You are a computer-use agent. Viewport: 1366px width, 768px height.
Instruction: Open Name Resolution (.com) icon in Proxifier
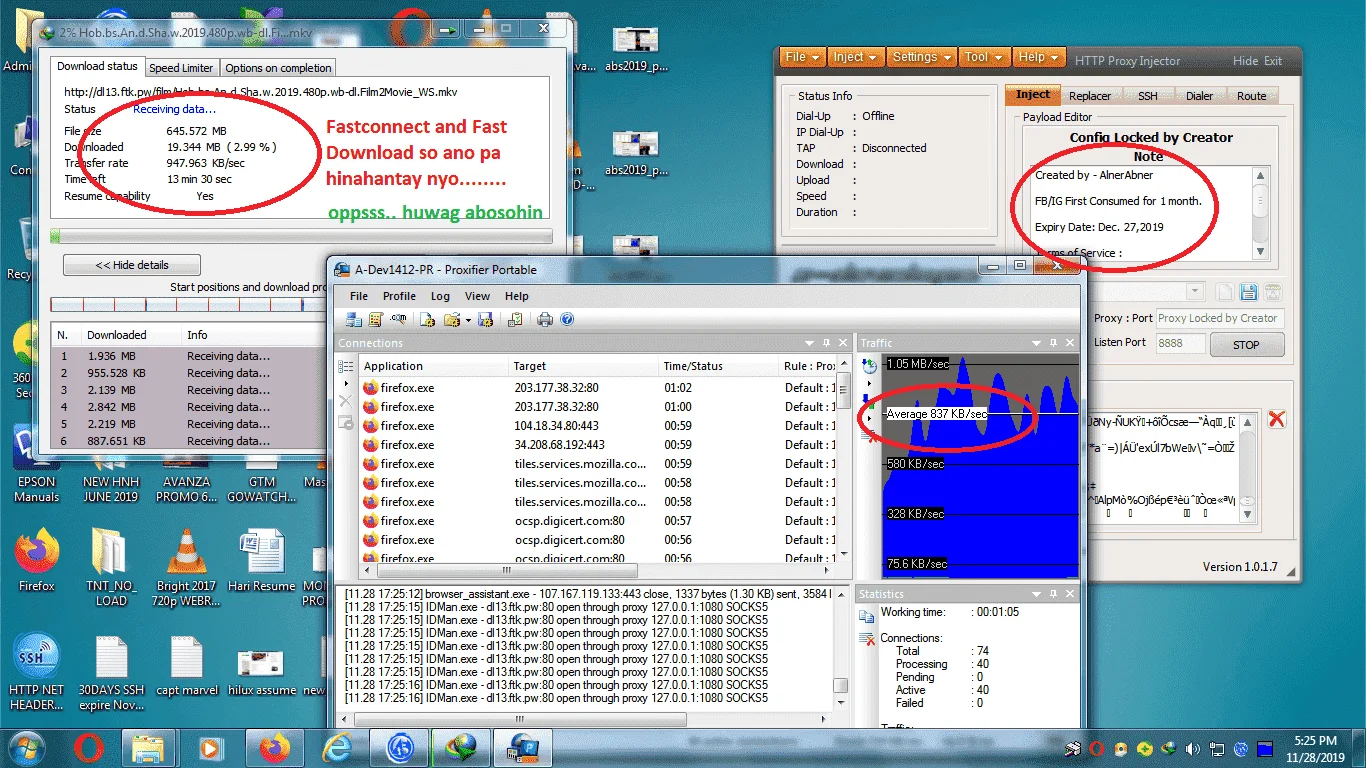pyautogui.click(x=398, y=319)
